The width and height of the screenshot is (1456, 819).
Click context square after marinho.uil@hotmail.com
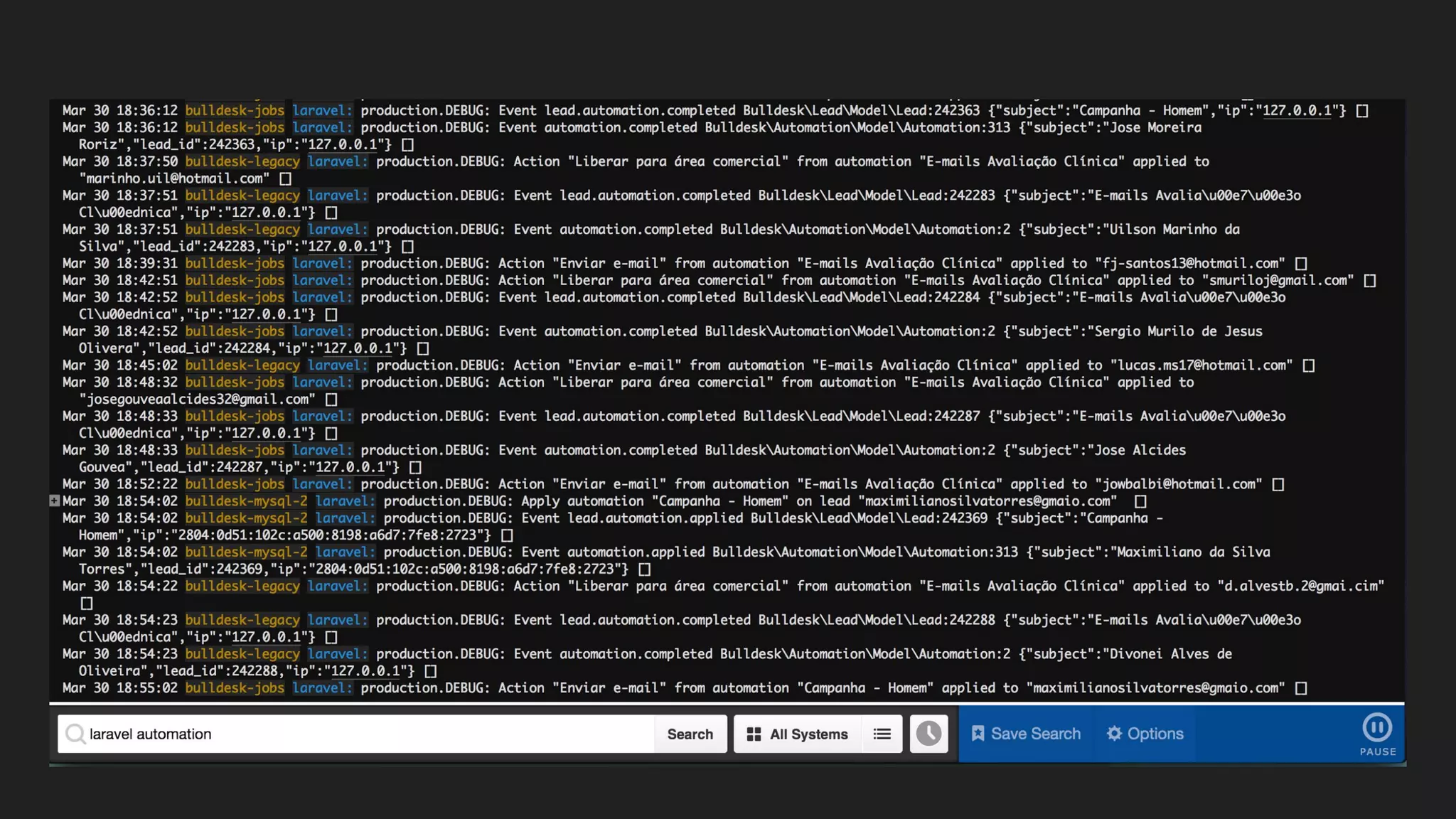(285, 179)
